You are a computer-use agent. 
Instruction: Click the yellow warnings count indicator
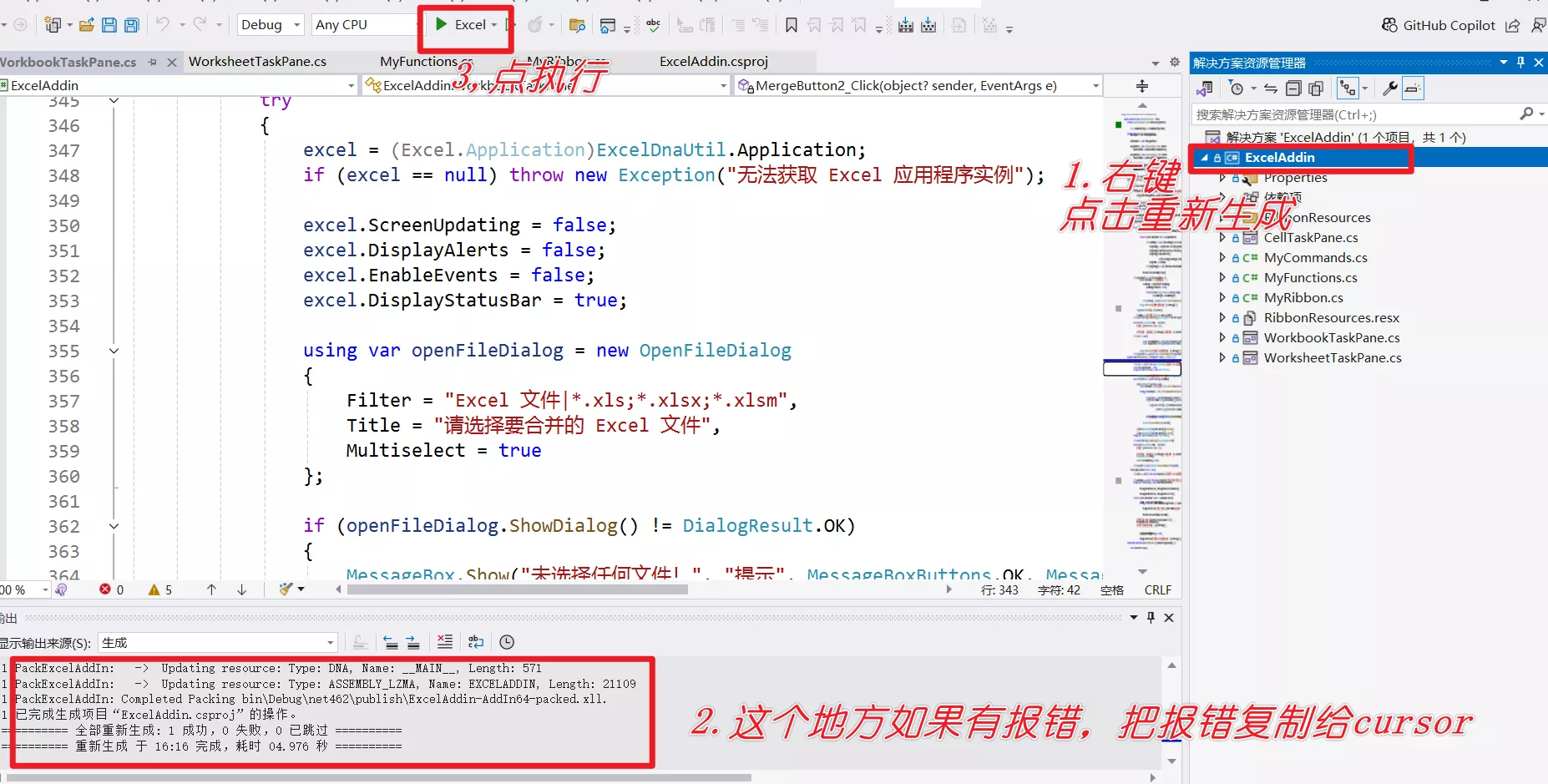click(160, 589)
